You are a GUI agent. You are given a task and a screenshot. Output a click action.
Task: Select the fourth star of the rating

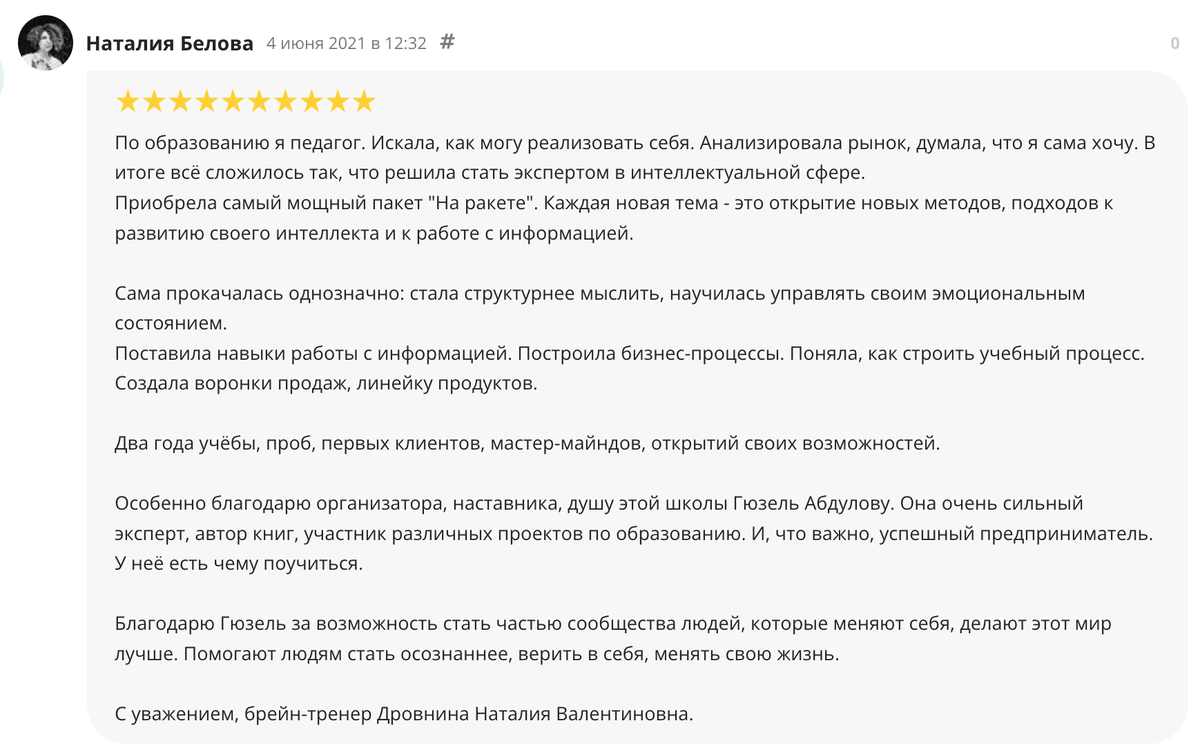pos(207,101)
